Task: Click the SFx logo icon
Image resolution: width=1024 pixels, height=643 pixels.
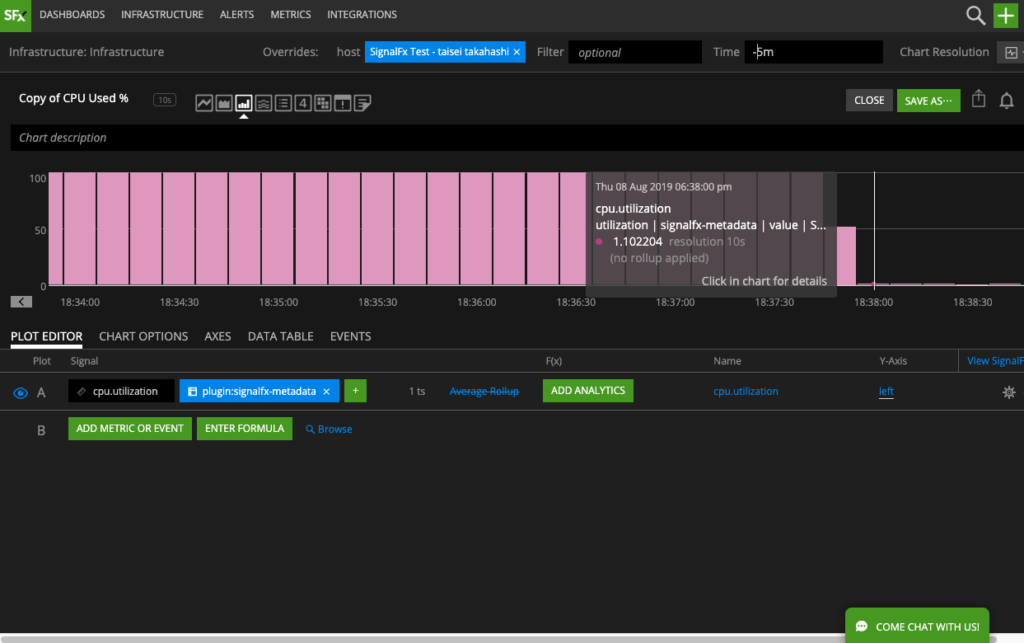Action: (15, 15)
